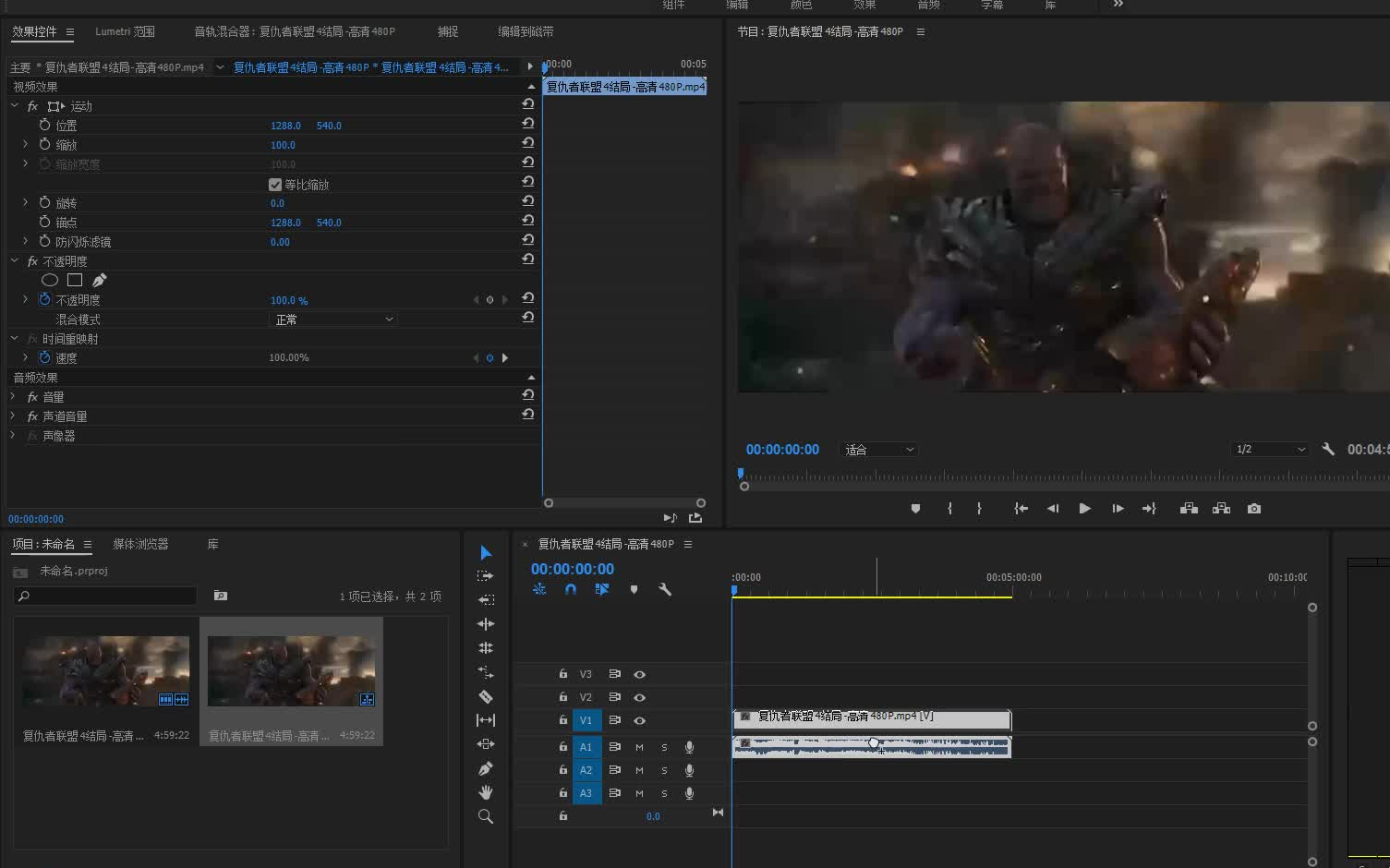1390x868 pixels.
Task: Select the Razor tool
Action: 486,696
